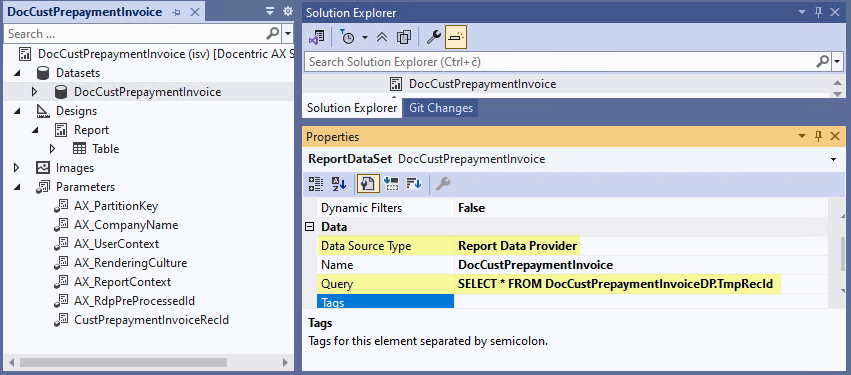Viewport: 851px width, 375px height.
Task: Collapse the Designs node
Action: point(17,111)
